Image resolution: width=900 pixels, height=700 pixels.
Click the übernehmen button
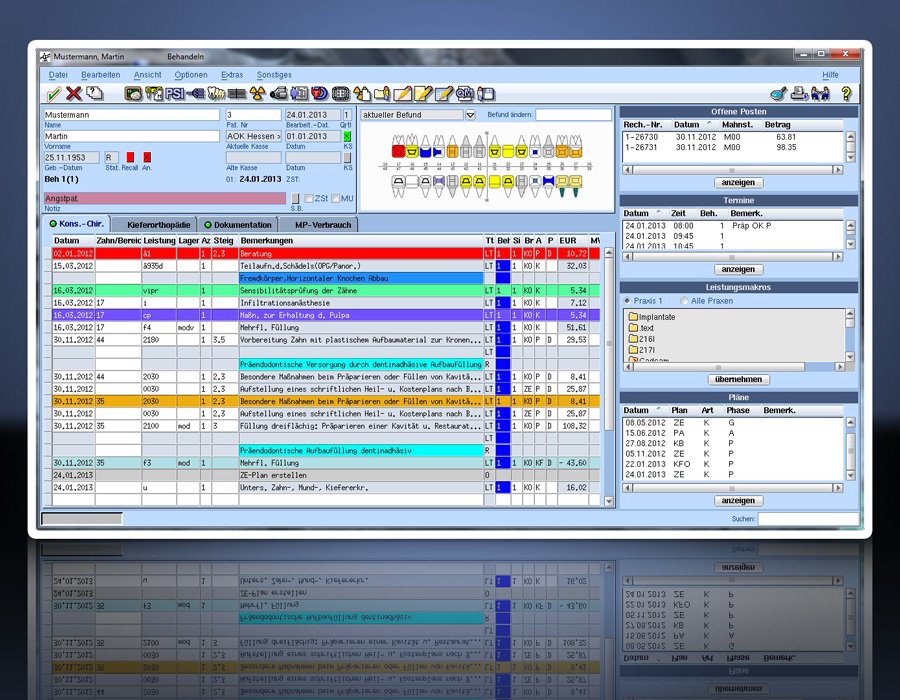tap(739, 379)
